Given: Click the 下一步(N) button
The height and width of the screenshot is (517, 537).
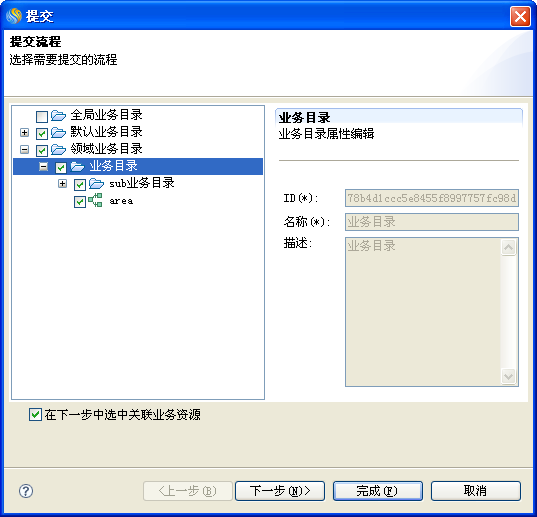Looking at the screenshot, I should (x=280, y=491).
